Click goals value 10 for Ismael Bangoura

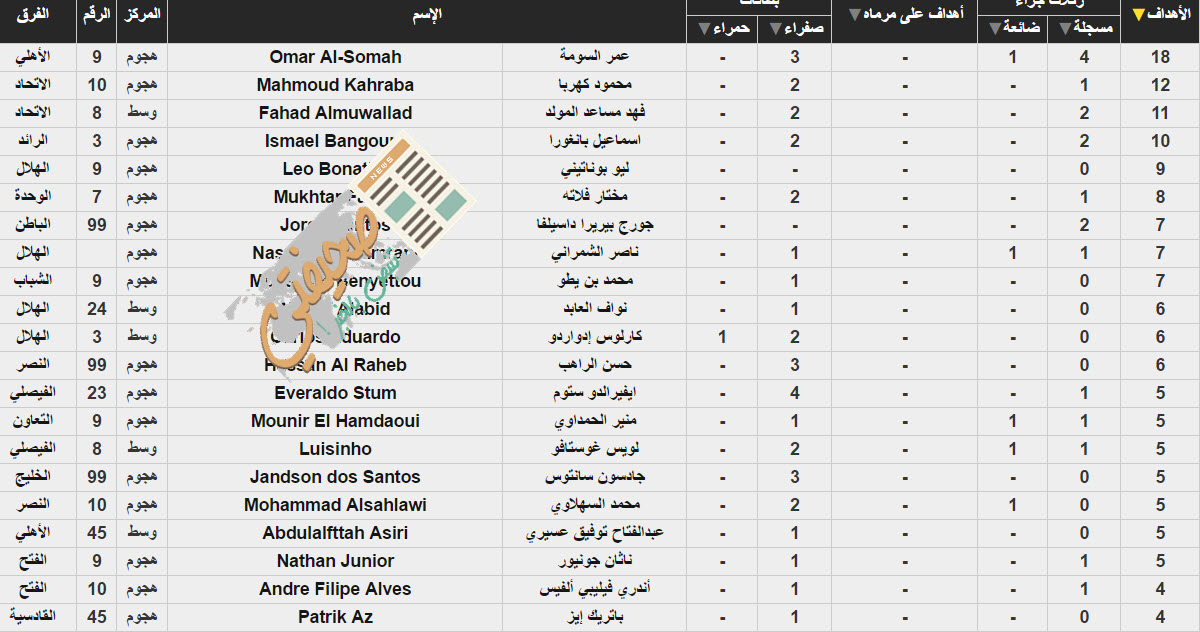click(x=1160, y=141)
